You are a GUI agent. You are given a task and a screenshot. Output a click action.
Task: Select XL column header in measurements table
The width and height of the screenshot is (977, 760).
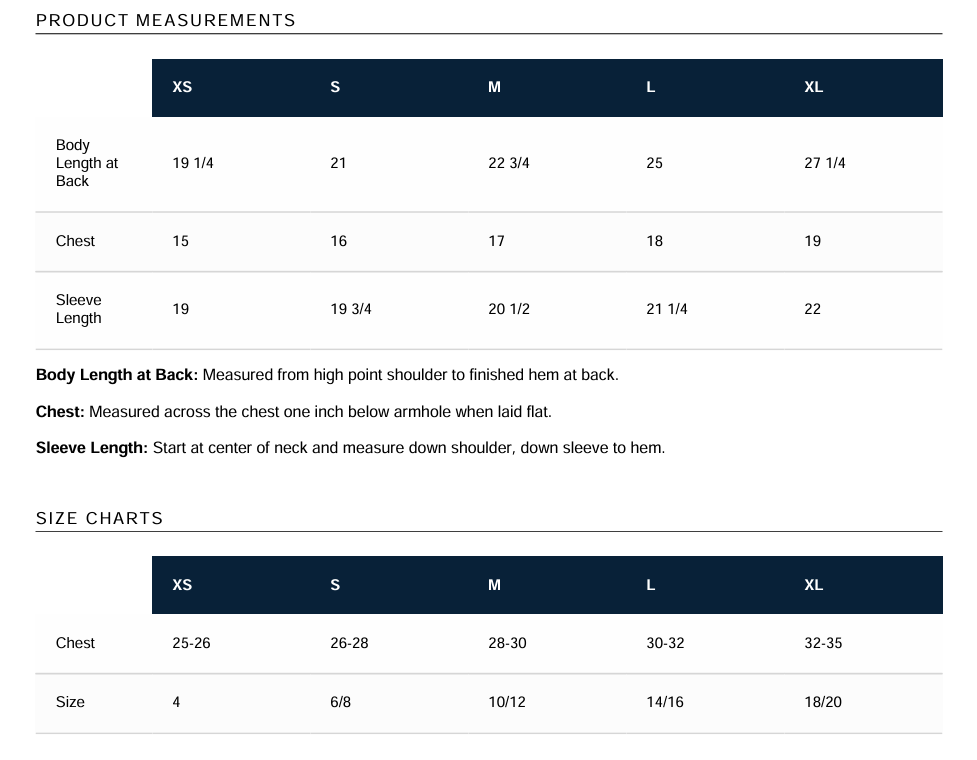pyautogui.click(x=814, y=87)
